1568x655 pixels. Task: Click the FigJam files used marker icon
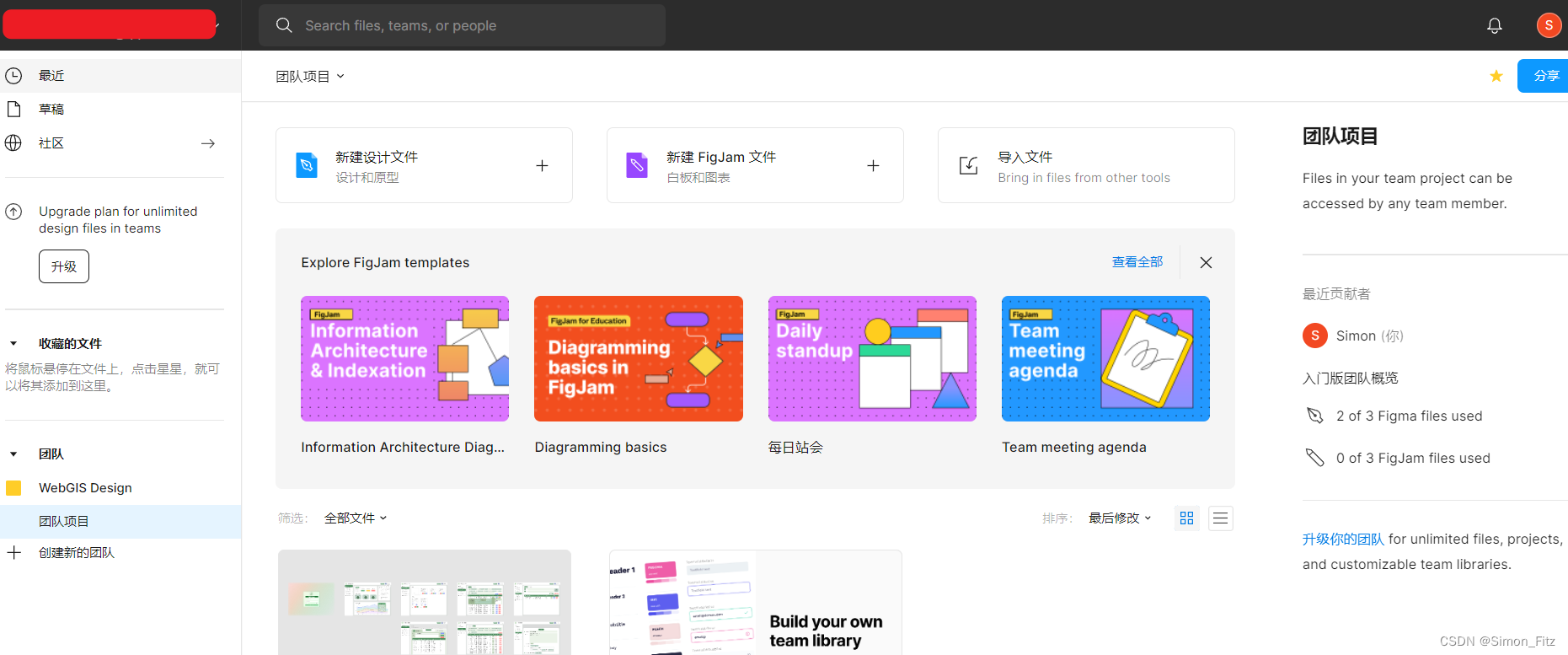[1315, 458]
